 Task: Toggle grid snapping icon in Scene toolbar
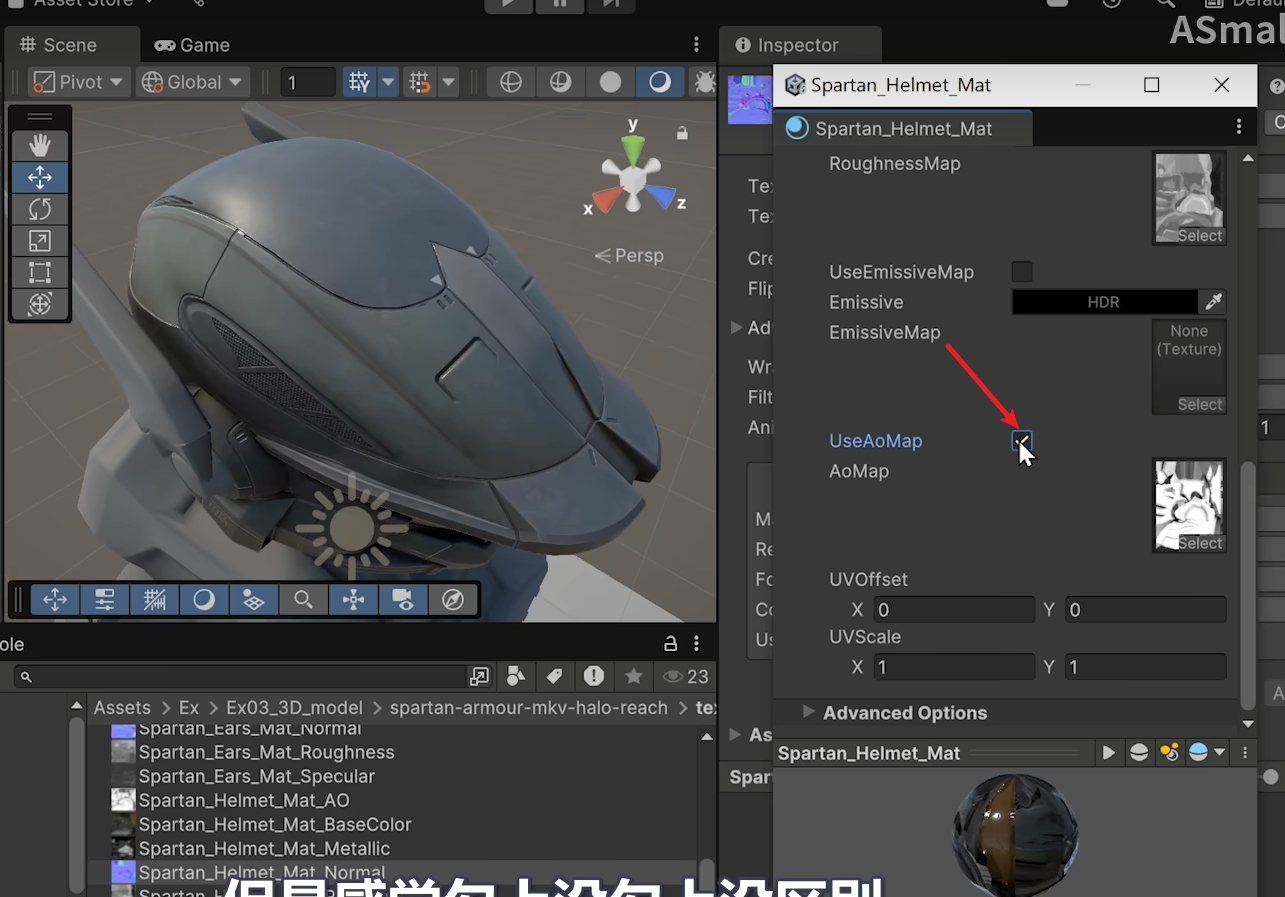tap(360, 82)
